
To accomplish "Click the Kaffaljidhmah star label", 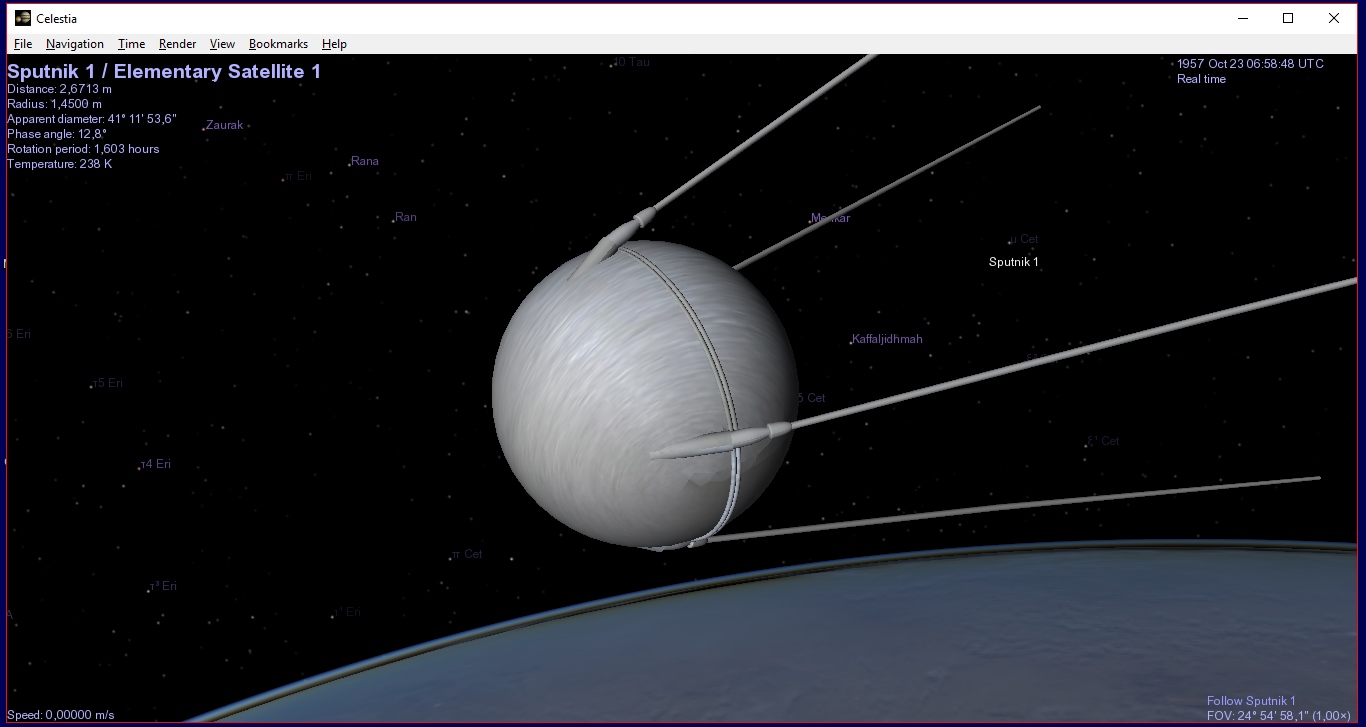I will pos(887,339).
